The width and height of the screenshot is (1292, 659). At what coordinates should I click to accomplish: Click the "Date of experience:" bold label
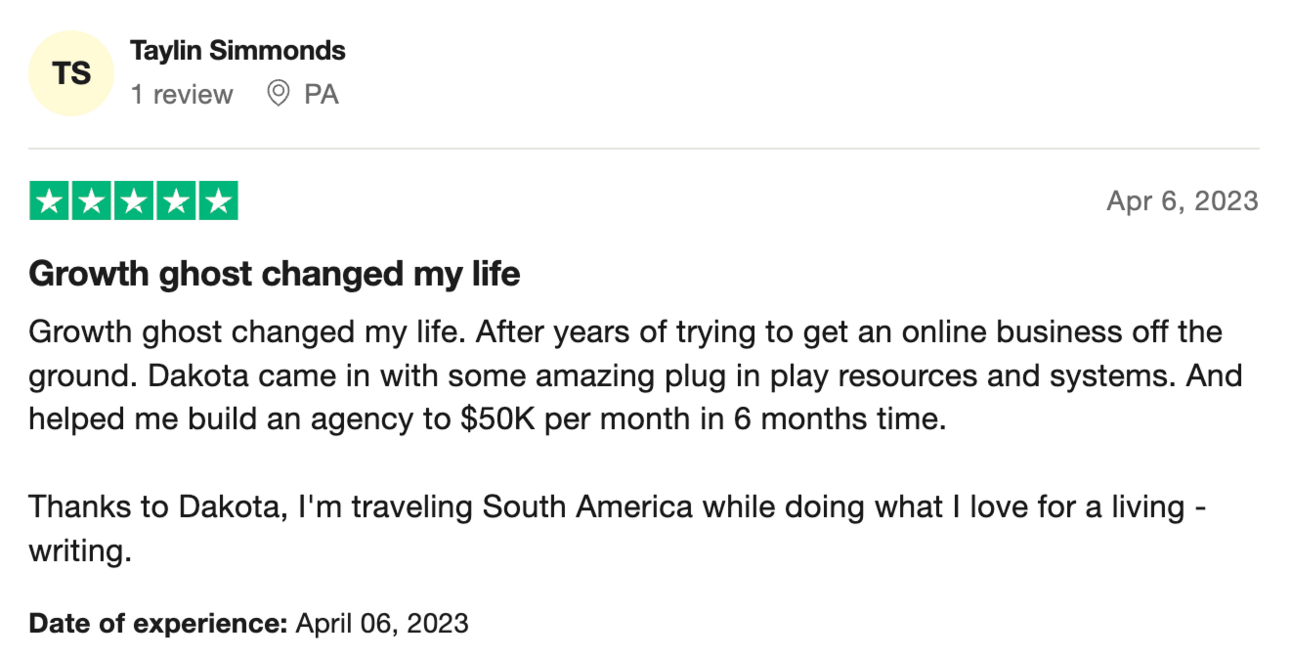tap(159, 624)
